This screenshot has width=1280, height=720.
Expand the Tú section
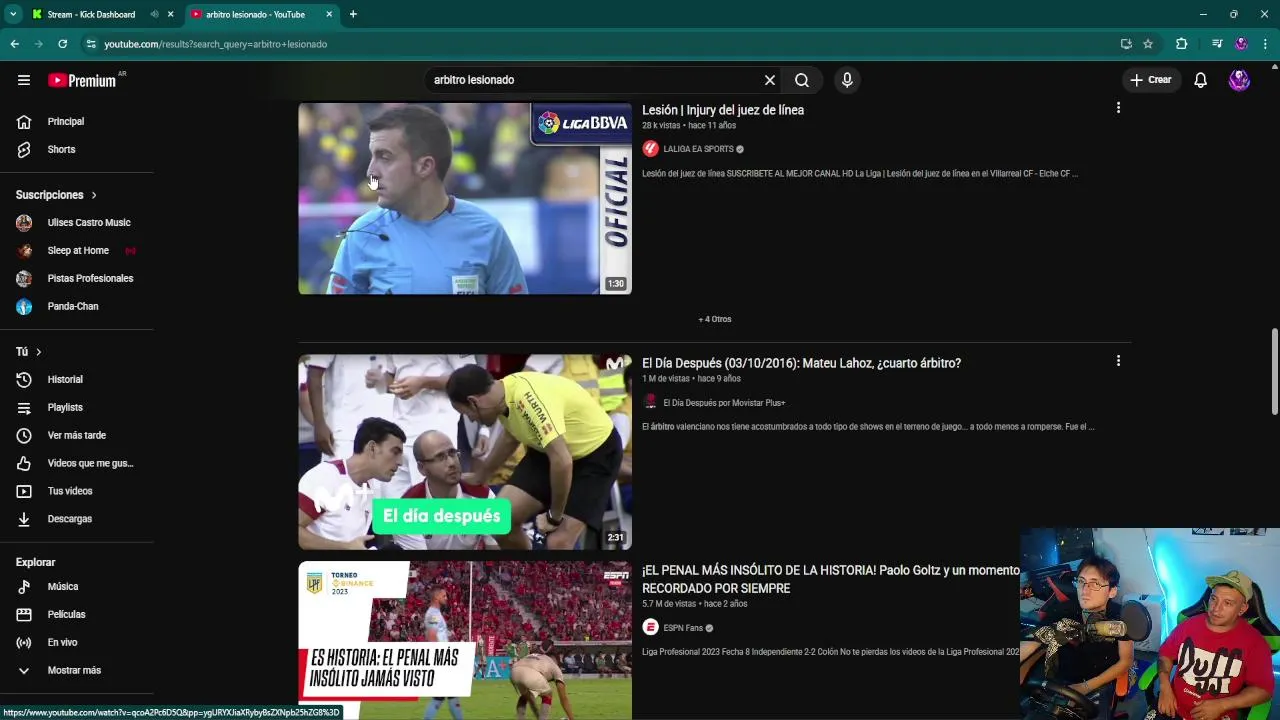click(x=29, y=352)
